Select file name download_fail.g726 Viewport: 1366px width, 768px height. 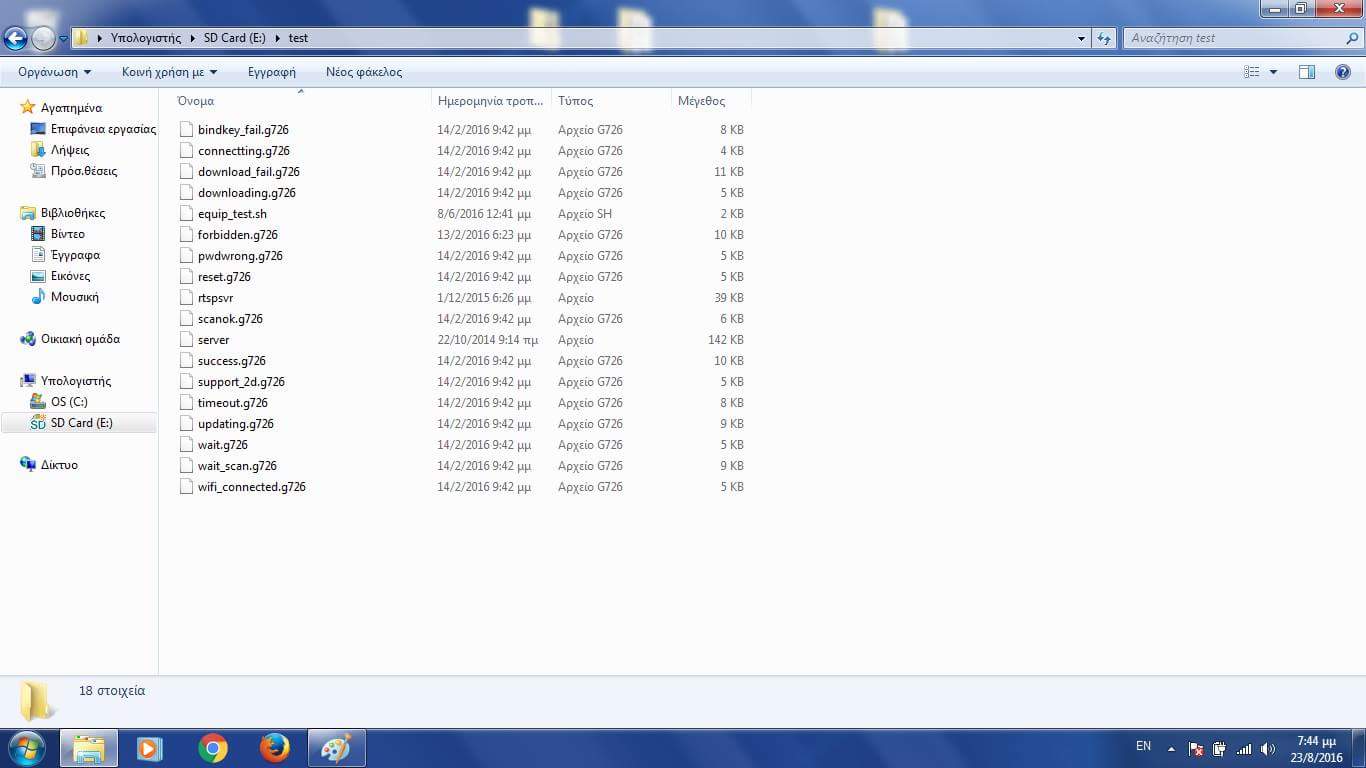point(249,172)
